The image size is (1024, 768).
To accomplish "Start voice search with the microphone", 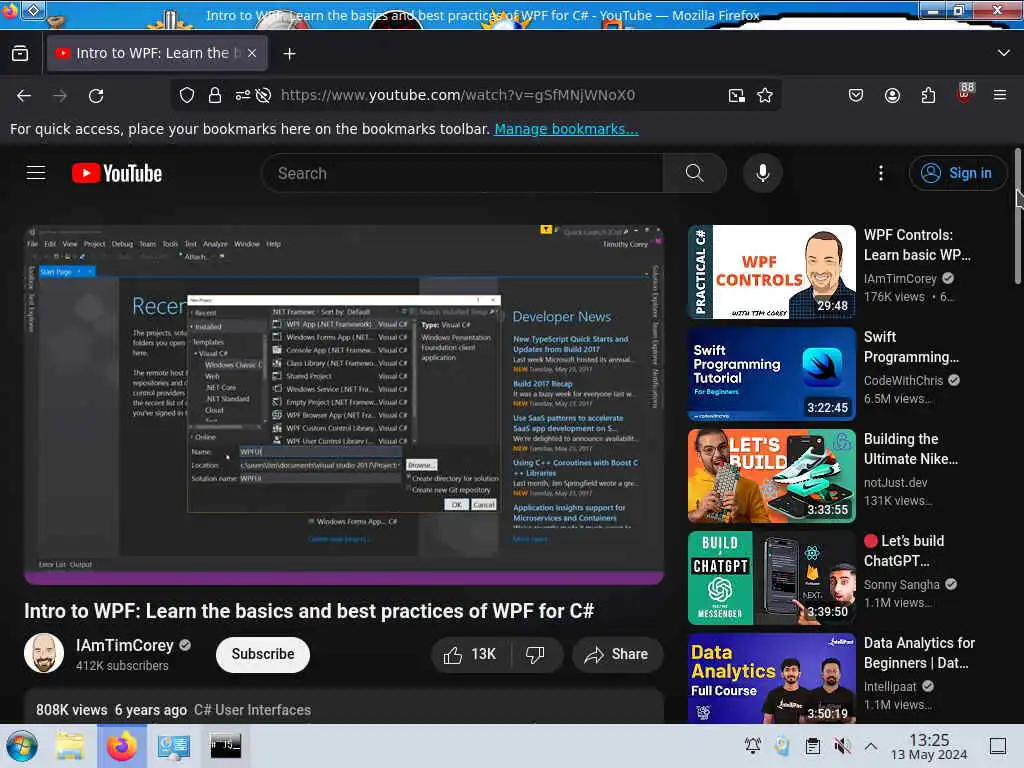I will click(762, 173).
